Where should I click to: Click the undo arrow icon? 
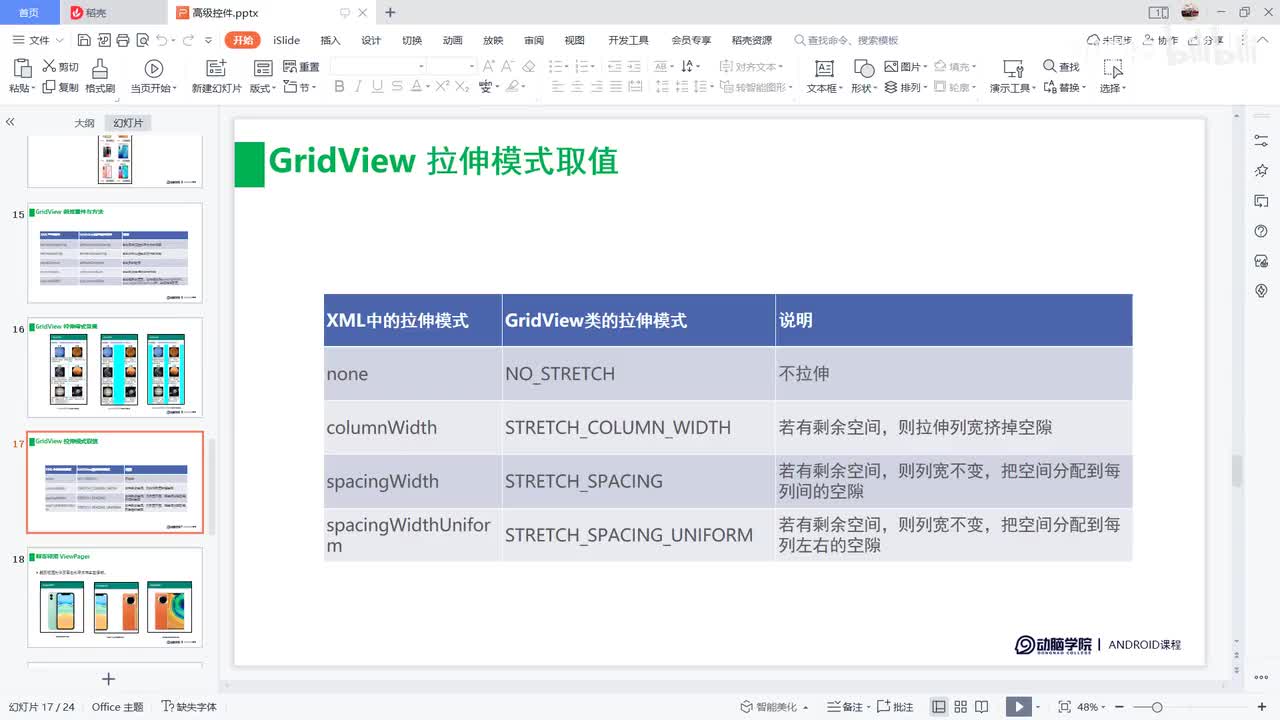[161, 40]
